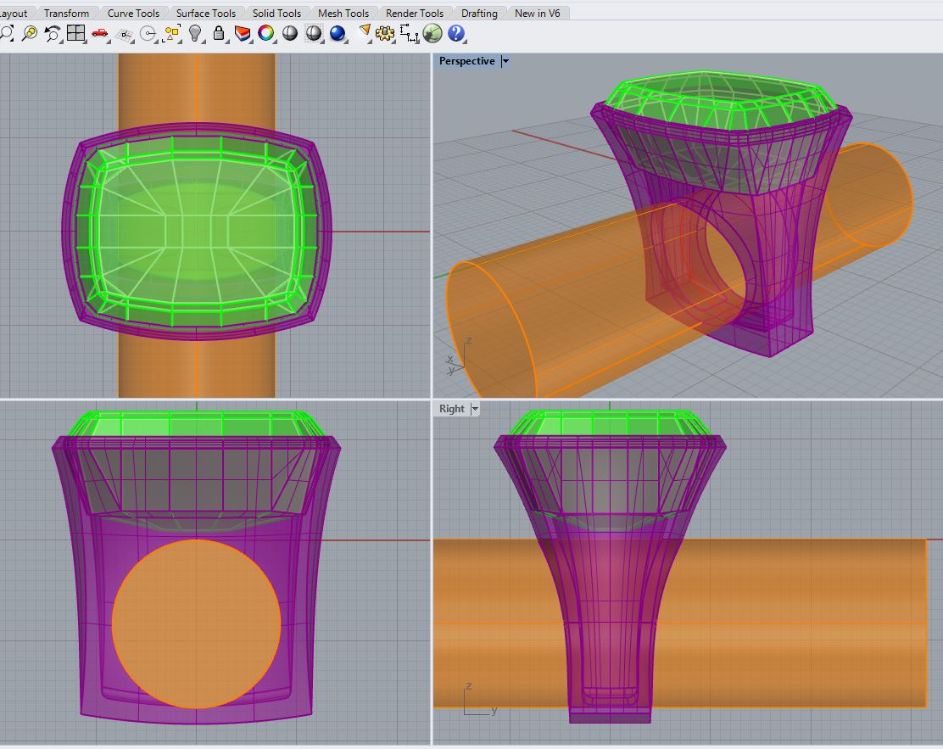Switch to the Surface Tools tab
943x749 pixels.
[x=206, y=13]
